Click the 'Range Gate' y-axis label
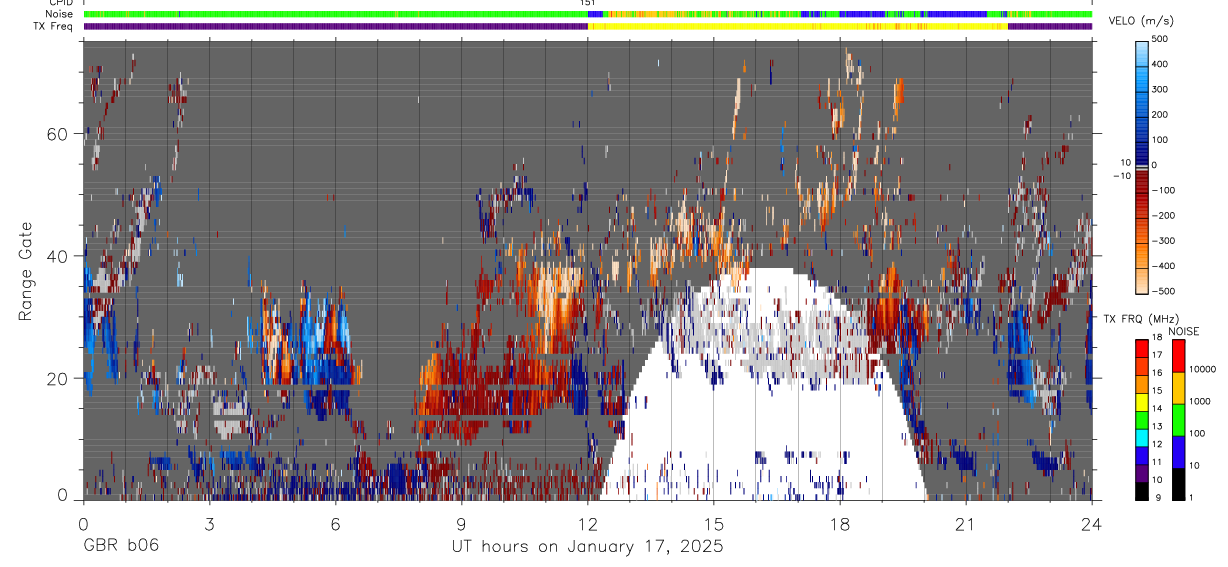This screenshot has height=567, width=1228. click(x=26, y=271)
